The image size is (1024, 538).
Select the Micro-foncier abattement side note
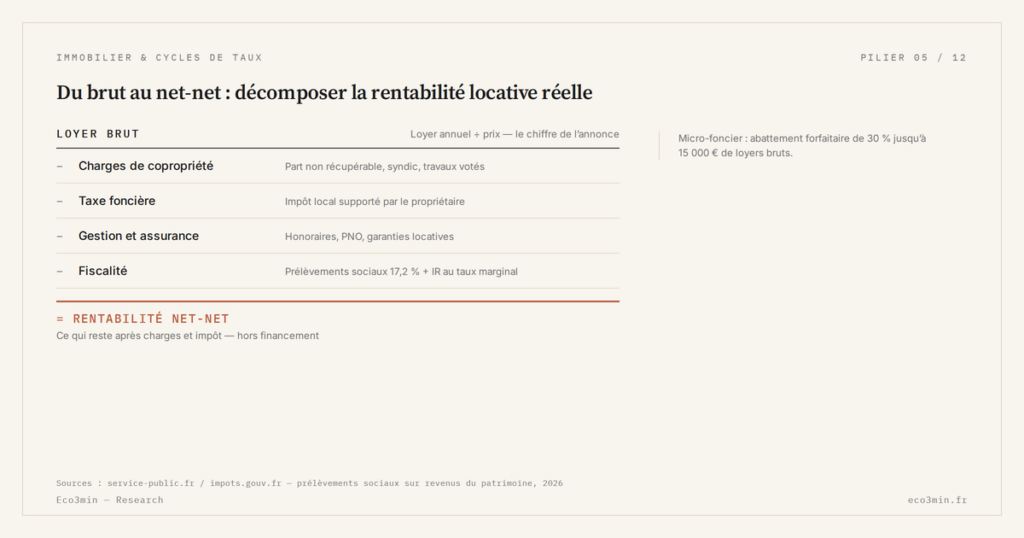click(x=802, y=146)
